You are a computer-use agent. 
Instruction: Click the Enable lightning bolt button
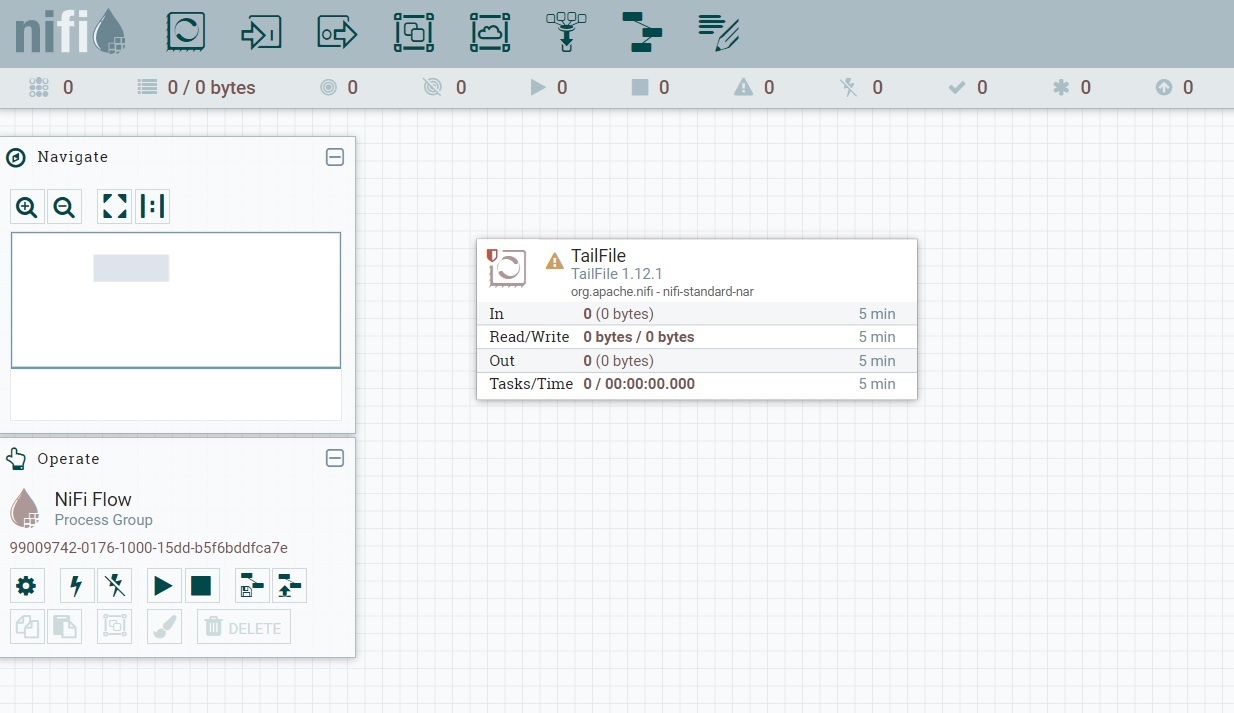[x=77, y=586]
